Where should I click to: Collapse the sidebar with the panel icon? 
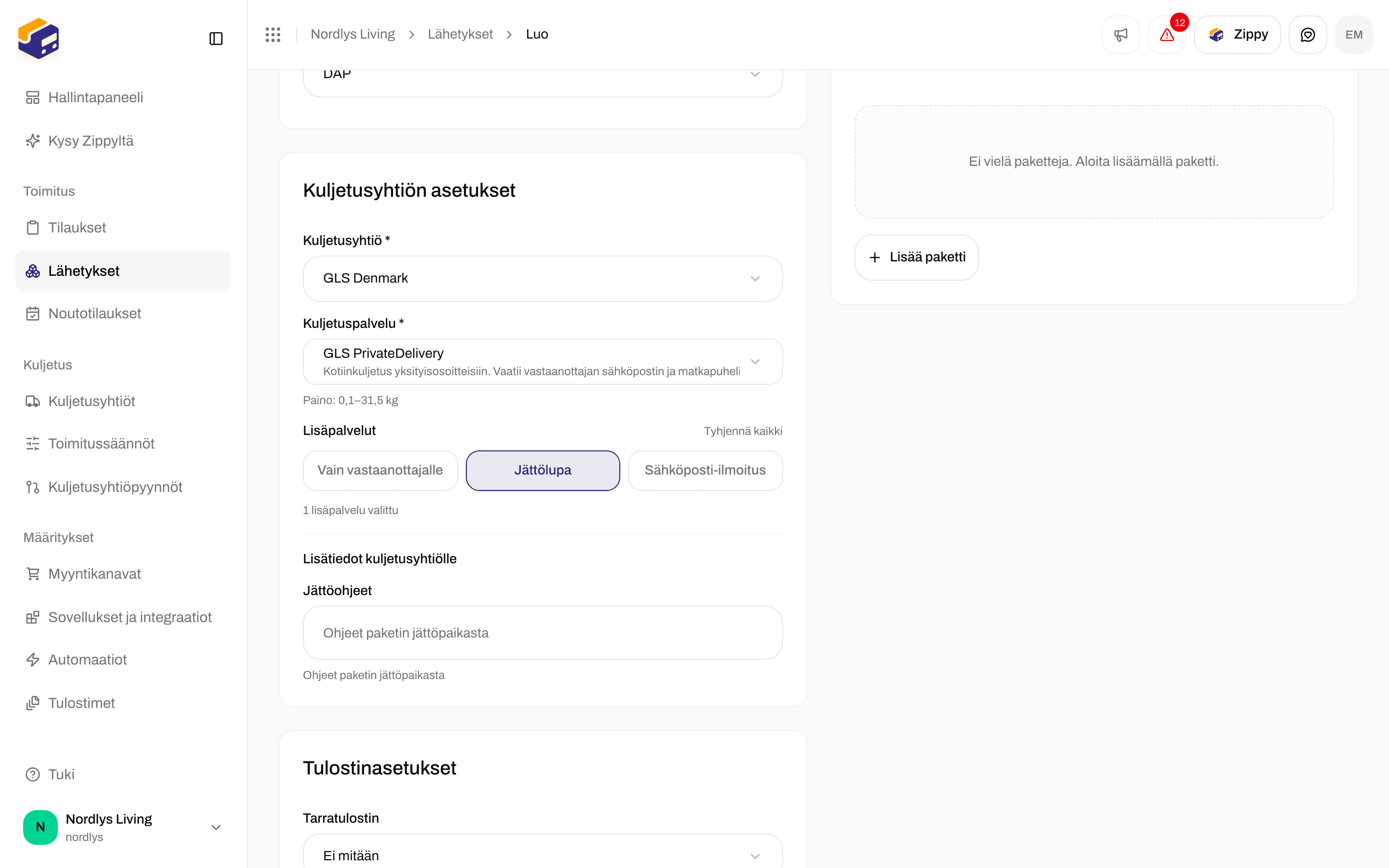click(x=216, y=39)
